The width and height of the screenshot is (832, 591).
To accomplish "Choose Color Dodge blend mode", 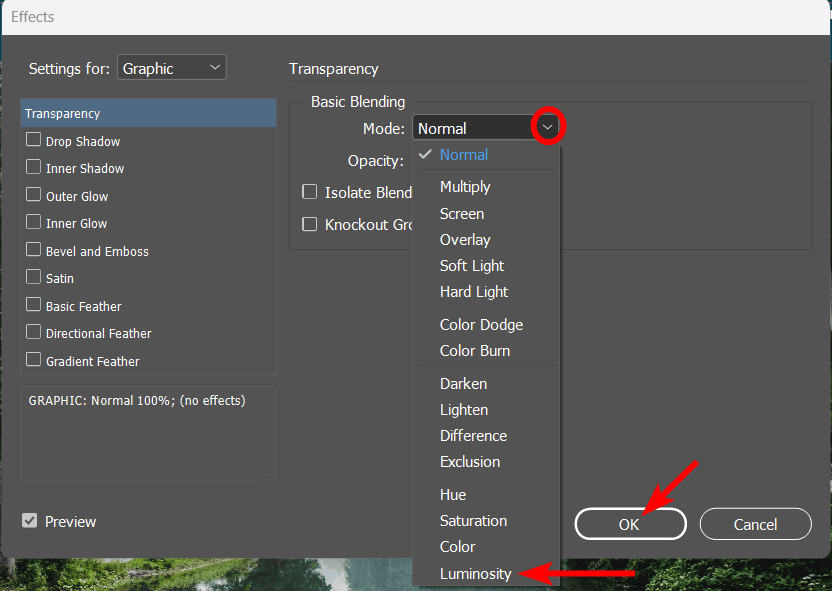I will (x=481, y=324).
